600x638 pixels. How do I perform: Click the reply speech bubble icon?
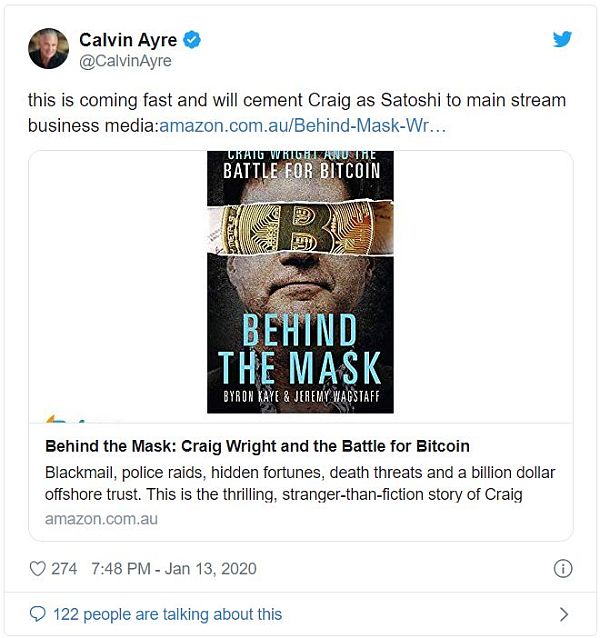click(x=37, y=614)
